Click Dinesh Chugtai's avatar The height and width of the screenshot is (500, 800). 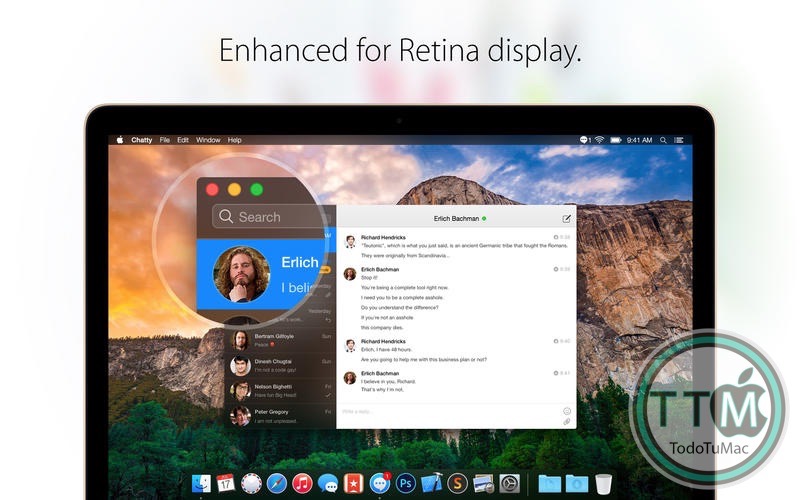(240, 365)
